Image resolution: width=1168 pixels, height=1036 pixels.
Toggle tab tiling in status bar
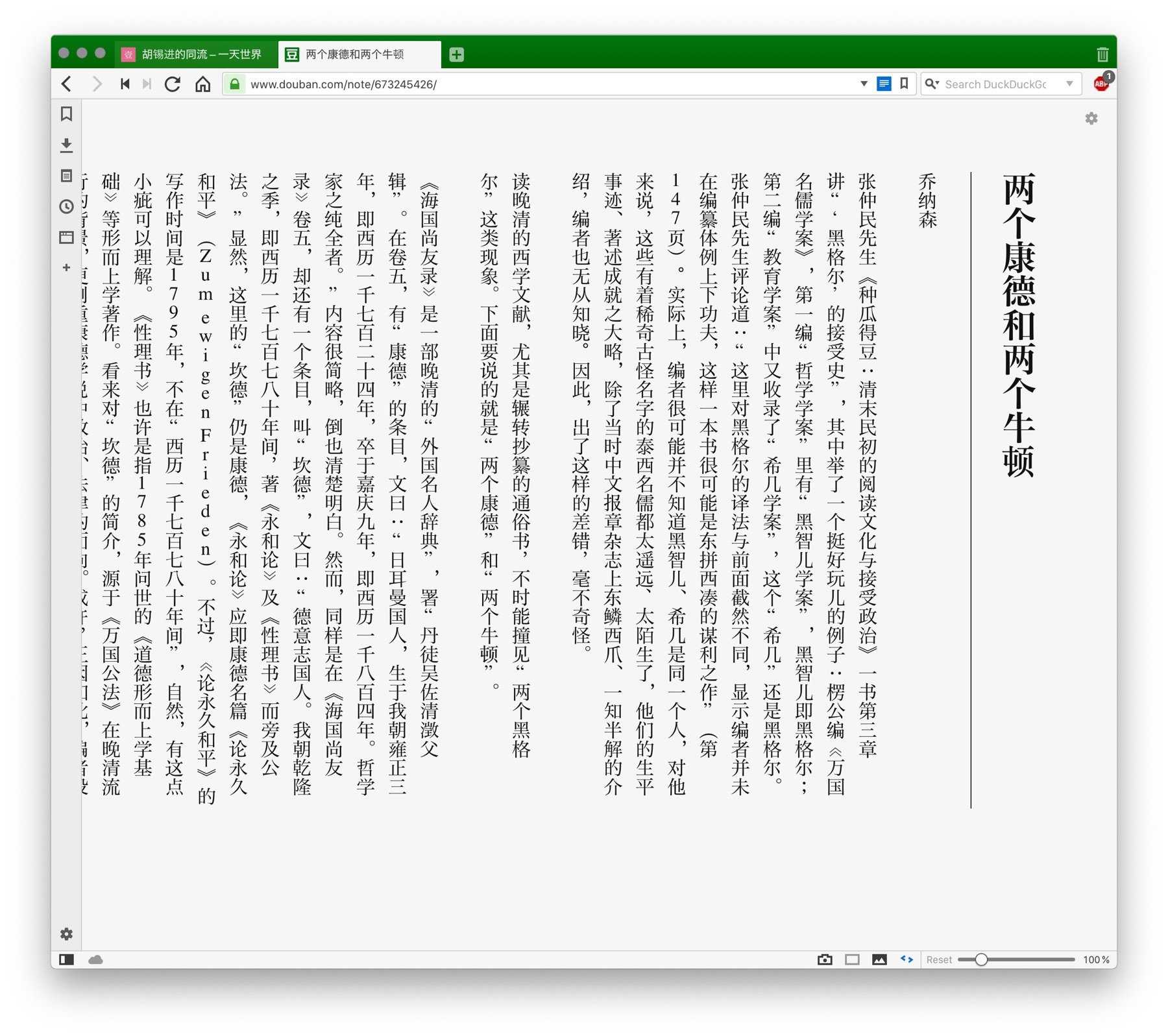pos(852,959)
